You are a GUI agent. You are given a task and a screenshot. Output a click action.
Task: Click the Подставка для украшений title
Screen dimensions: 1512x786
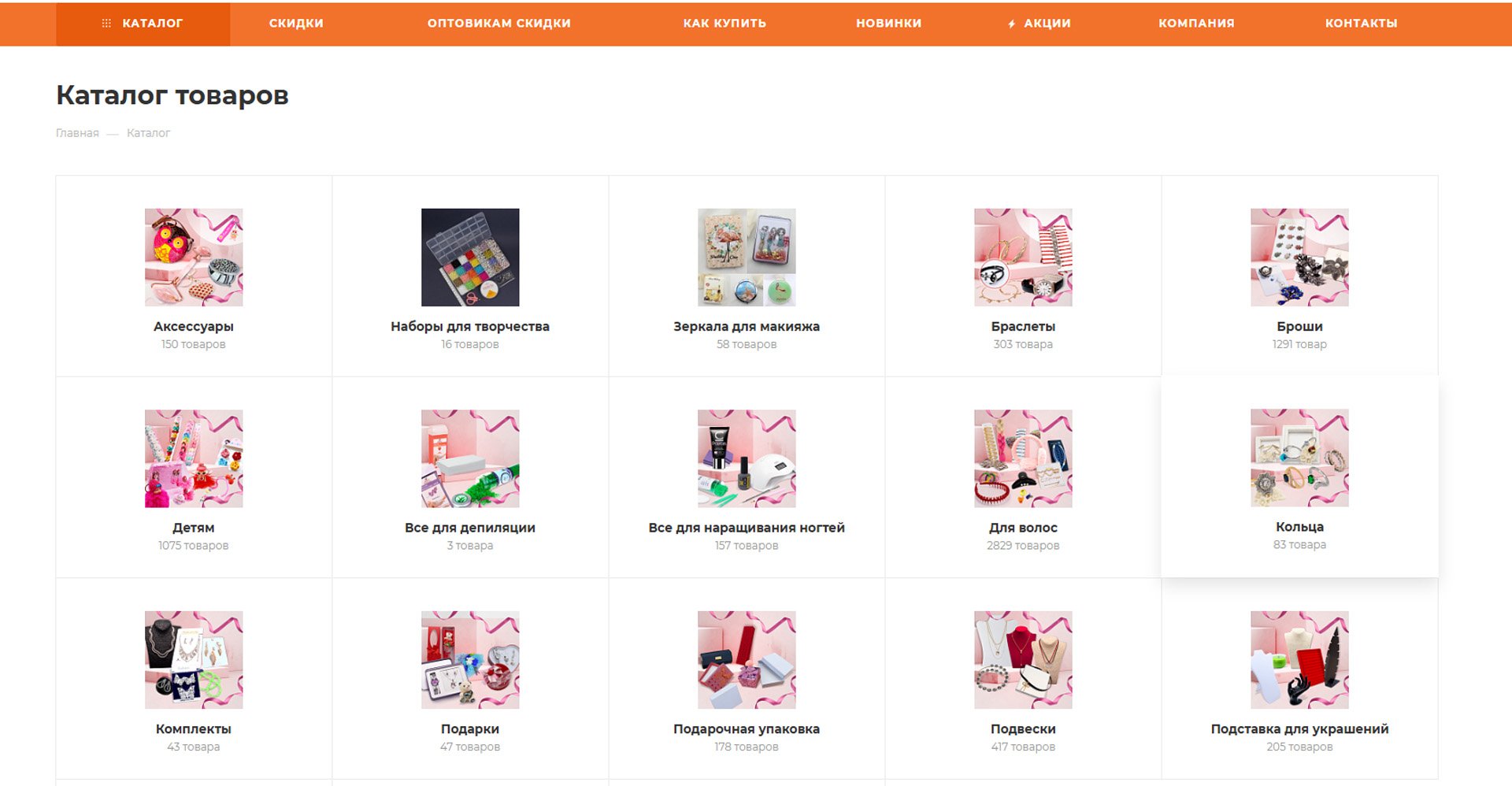(x=1299, y=729)
